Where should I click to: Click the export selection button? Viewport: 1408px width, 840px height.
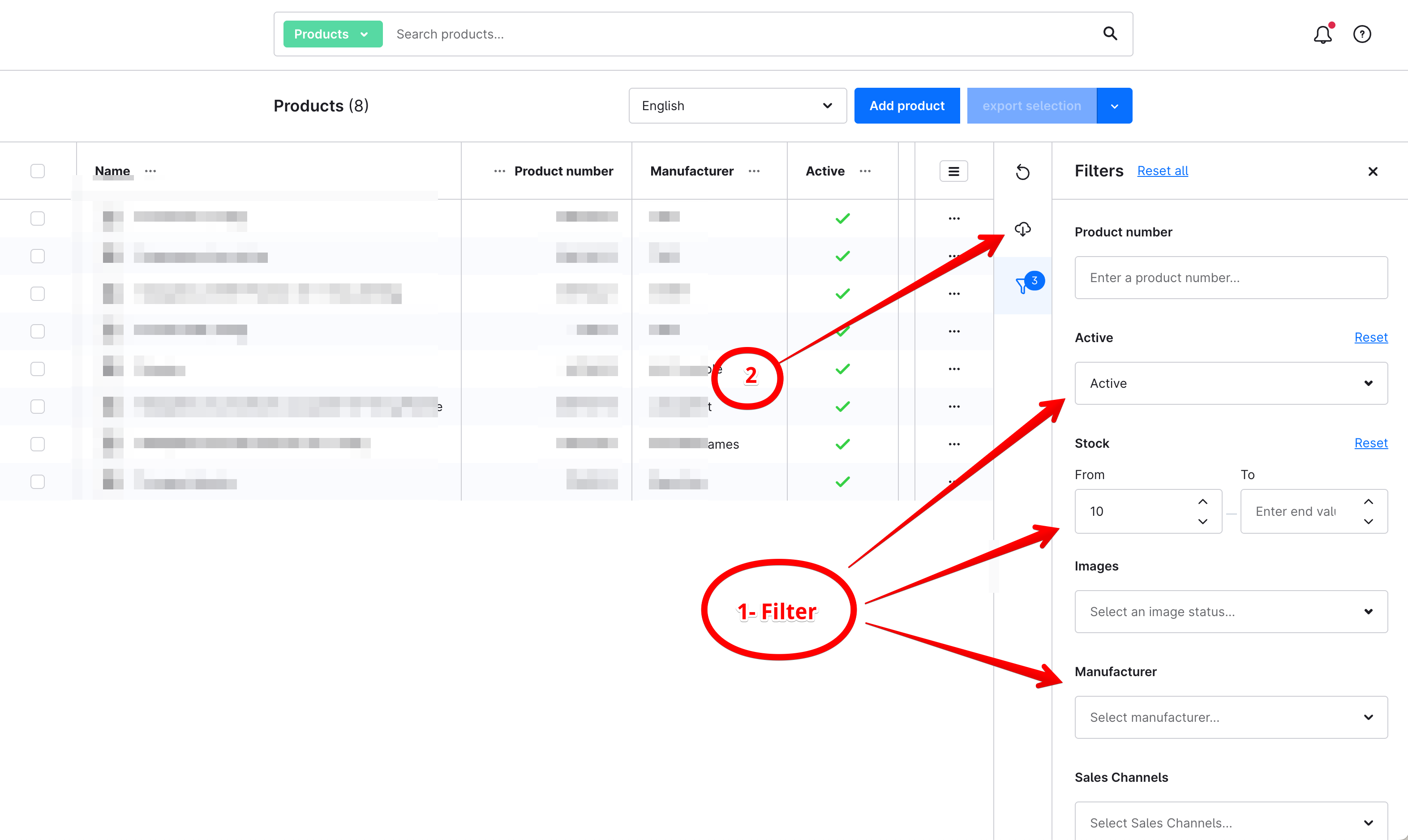tap(1031, 106)
